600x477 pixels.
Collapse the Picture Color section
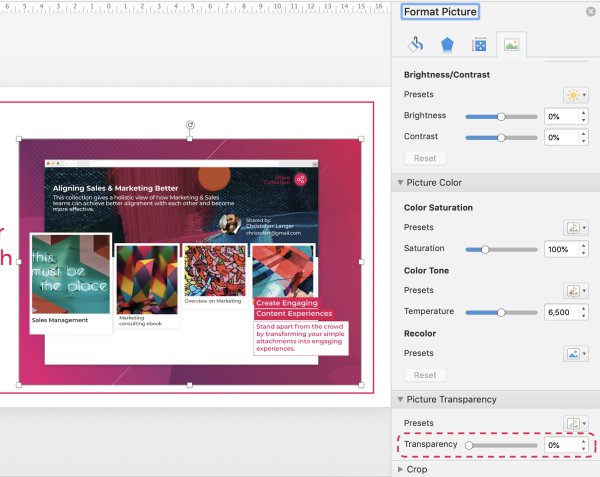400,182
